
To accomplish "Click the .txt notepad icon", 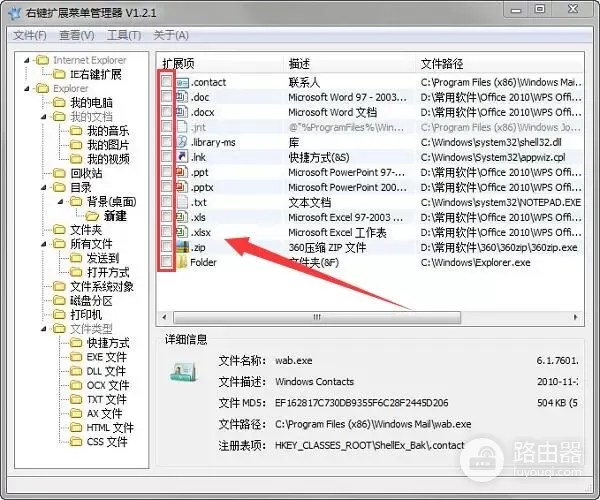I will [x=182, y=202].
